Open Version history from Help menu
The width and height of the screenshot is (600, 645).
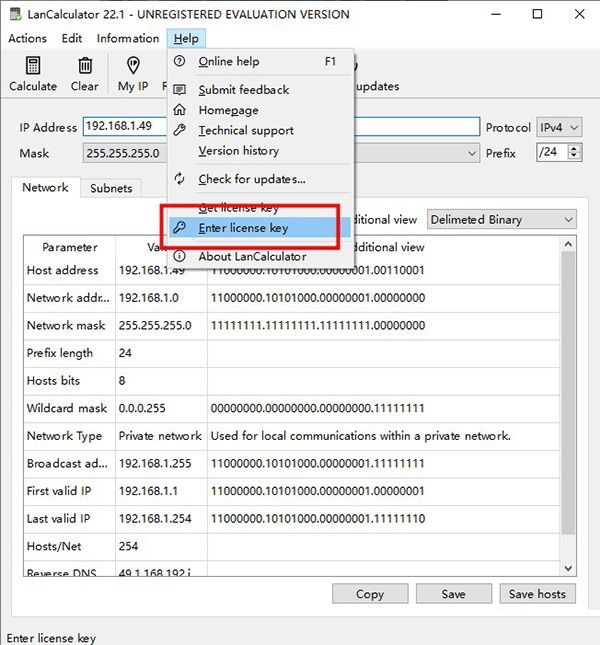click(260, 151)
